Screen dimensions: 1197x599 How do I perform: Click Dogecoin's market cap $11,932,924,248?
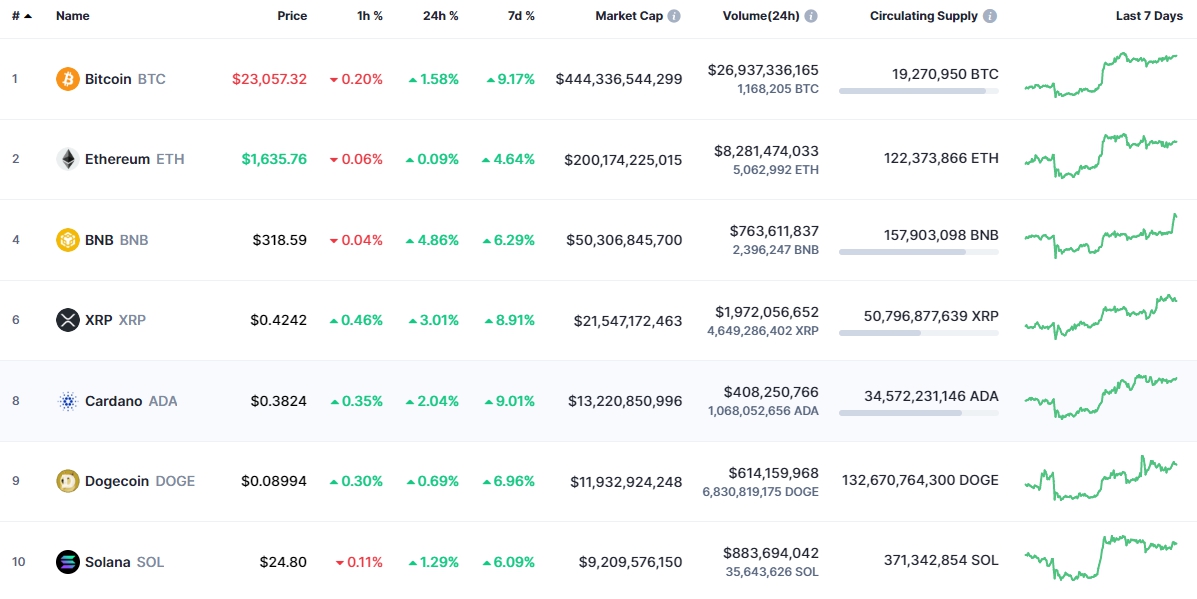point(627,481)
